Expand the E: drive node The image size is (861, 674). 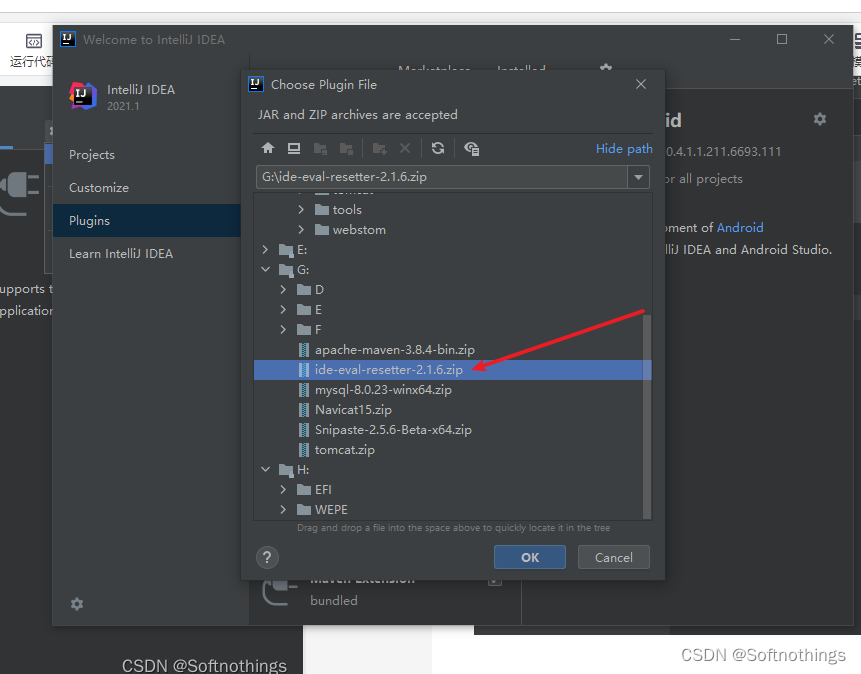[265, 249]
